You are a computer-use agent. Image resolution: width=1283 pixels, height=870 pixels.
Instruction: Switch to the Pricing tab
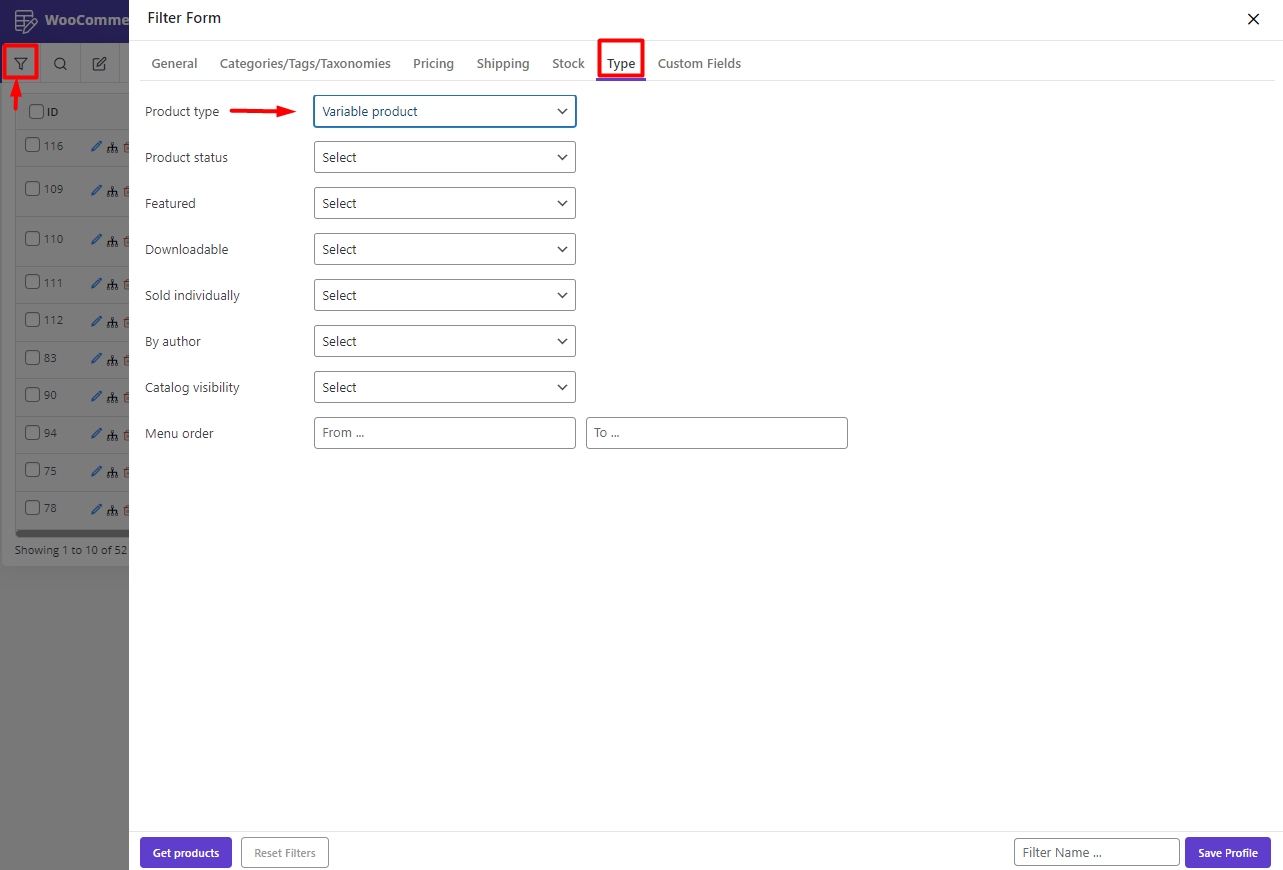(433, 63)
